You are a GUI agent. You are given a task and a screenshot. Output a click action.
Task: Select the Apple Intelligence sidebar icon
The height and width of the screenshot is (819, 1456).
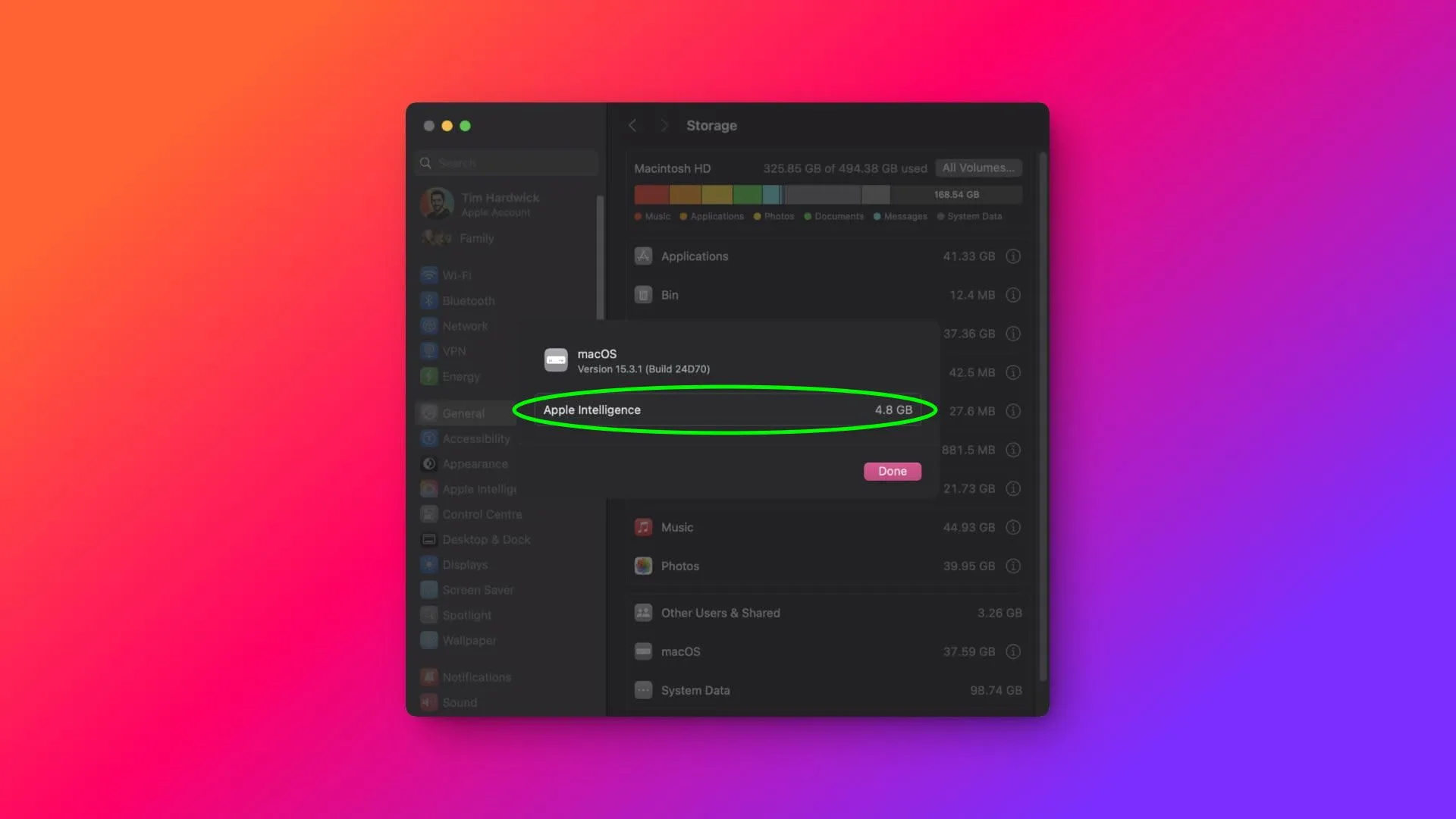(429, 488)
